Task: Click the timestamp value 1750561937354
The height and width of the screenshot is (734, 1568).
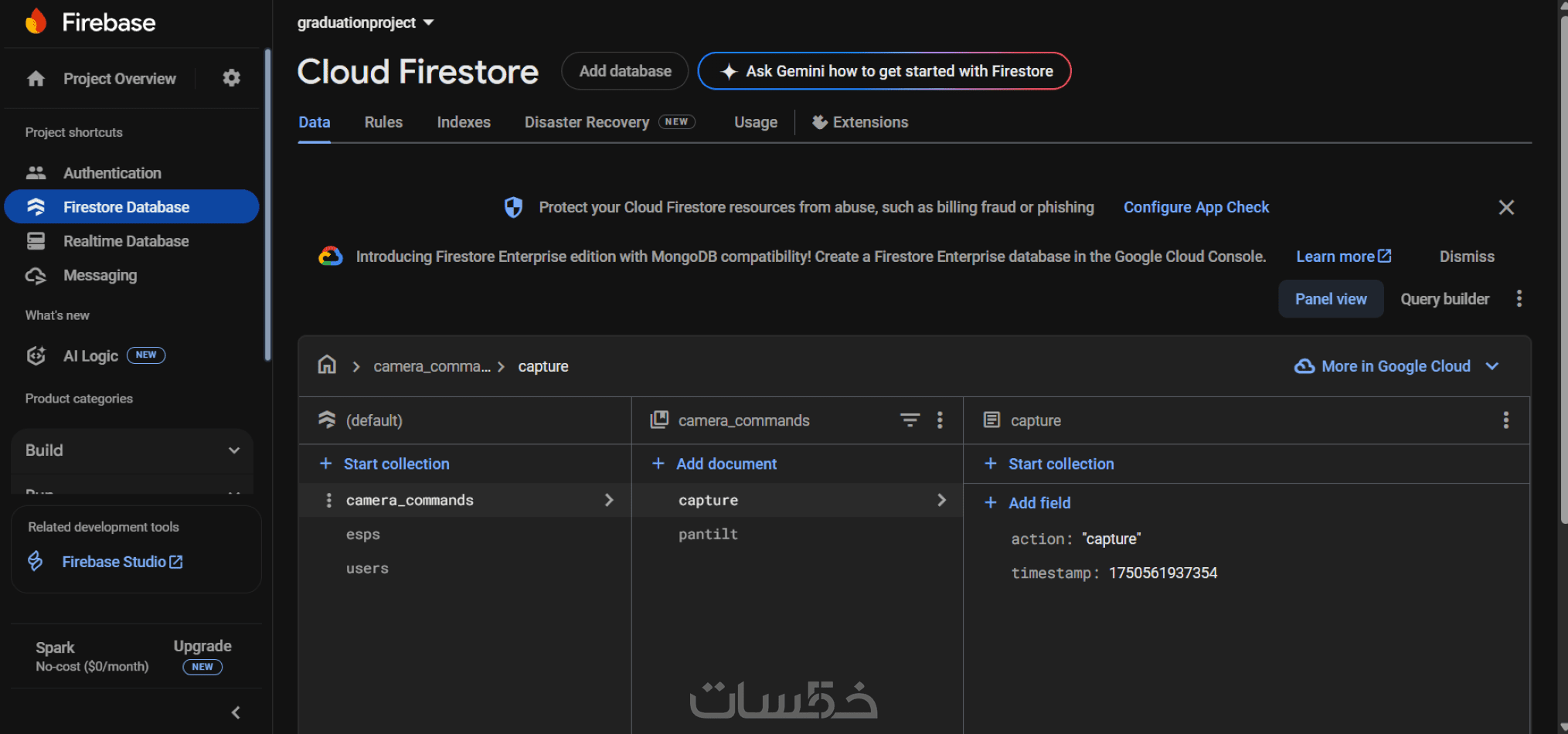Action: point(1163,573)
